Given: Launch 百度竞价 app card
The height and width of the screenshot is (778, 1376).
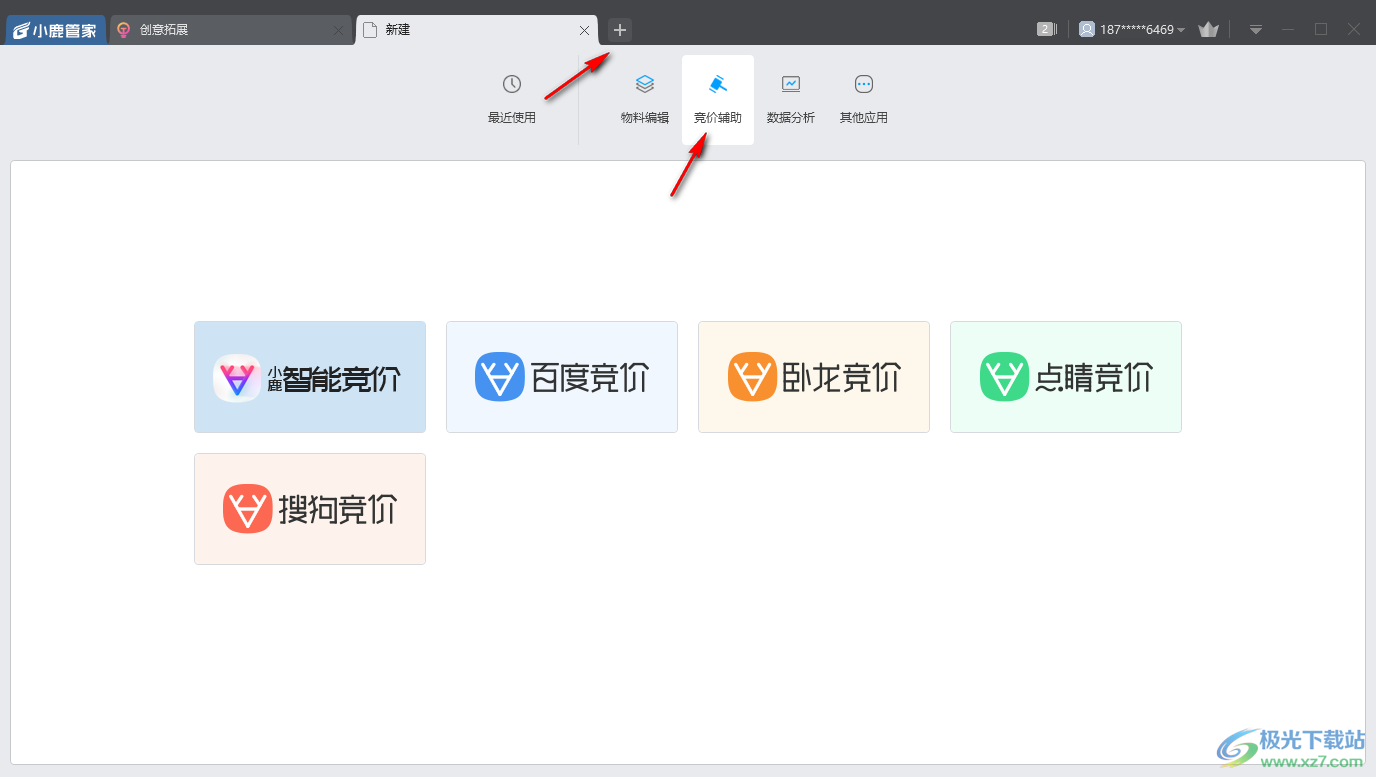Looking at the screenshot, I should point(562,377).
